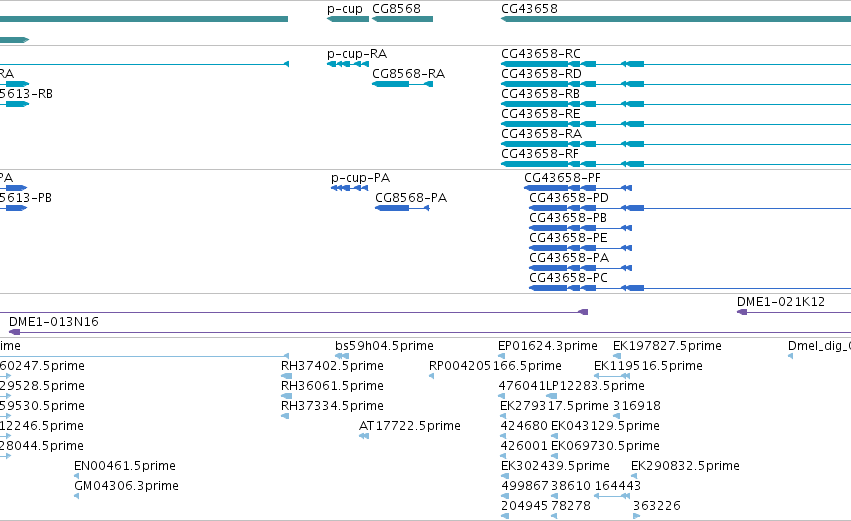Click the CG43658 gene label
The height and width of the screenshot is (521, 851).
click(529, 9)
